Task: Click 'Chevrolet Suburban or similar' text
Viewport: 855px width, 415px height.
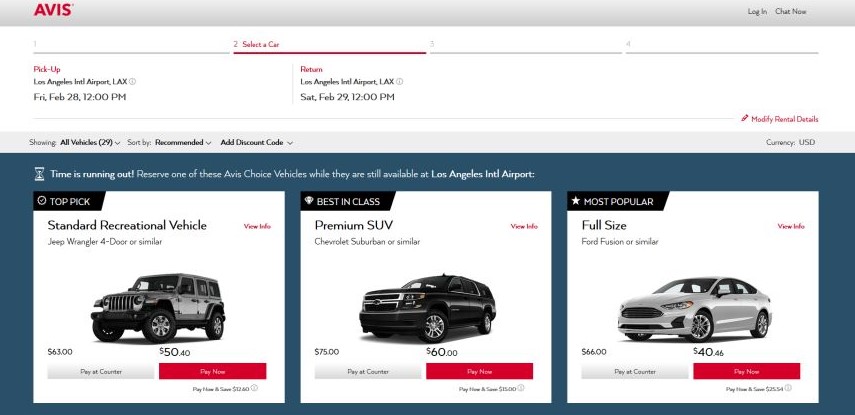Action: [x=367, y=242]
